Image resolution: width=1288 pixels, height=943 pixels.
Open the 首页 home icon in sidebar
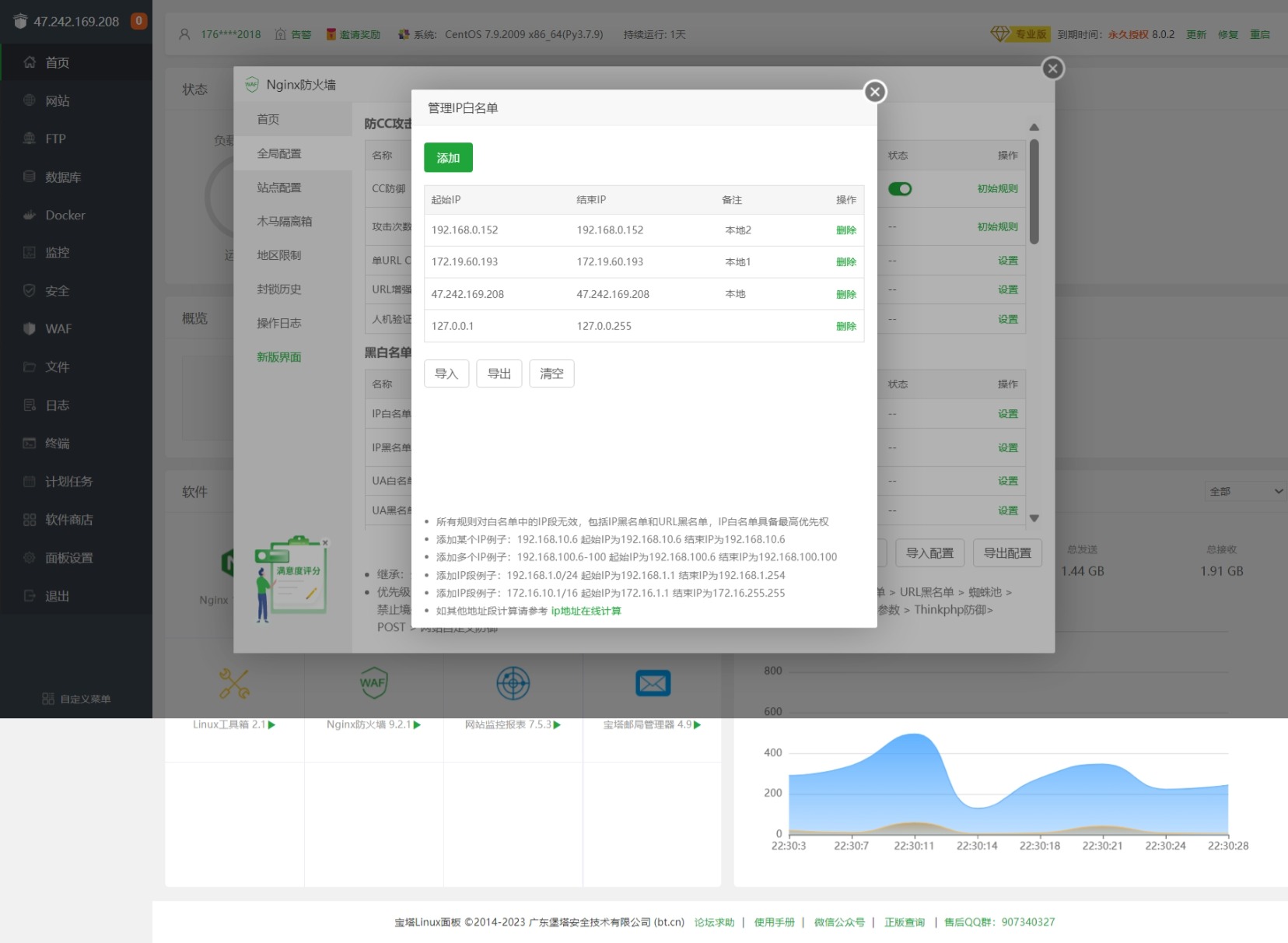pos(30,62)
